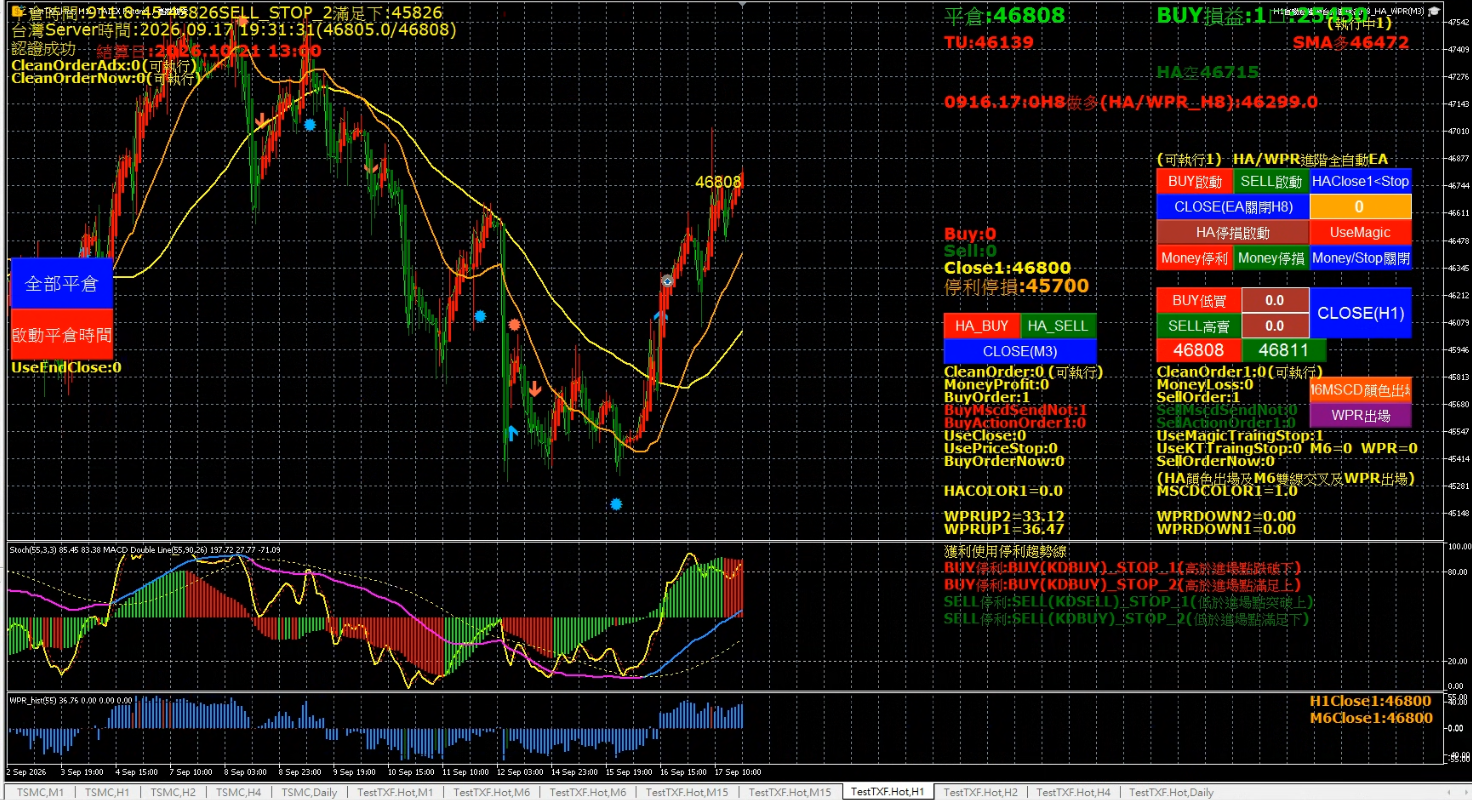Enable the SELL啟動 button

(x=1271, y=181)
